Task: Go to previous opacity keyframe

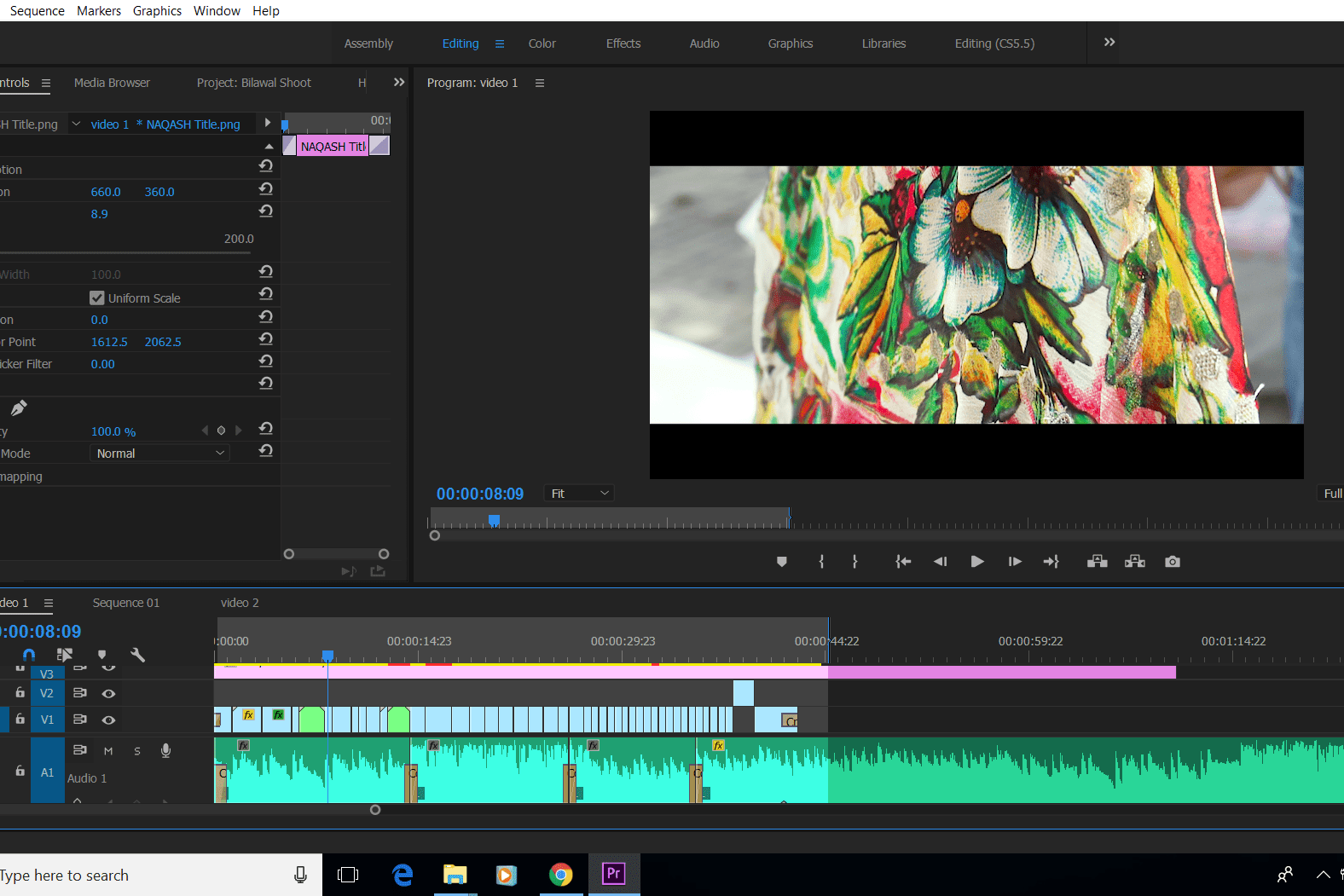Action: click(x=205, y=431)
